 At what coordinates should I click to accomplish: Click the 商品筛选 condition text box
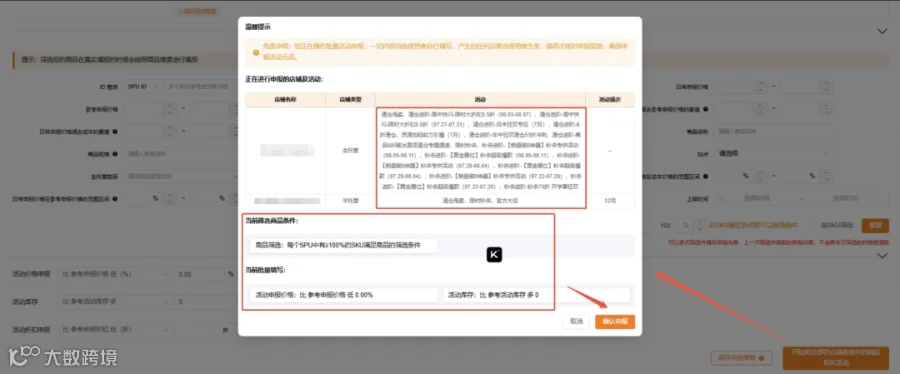343,246
